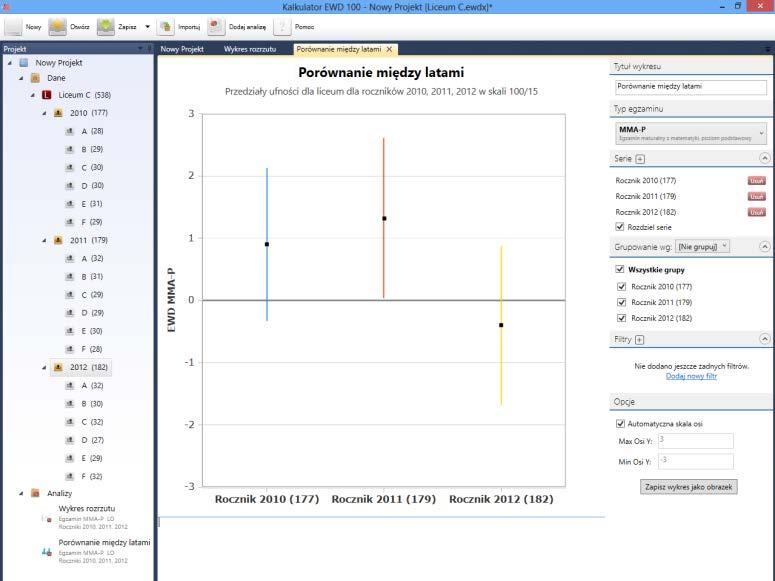Click the Min Osi Y field
The width and height of the screenshot is (775, 581).
pyautogui.click(x=695, y=462)
